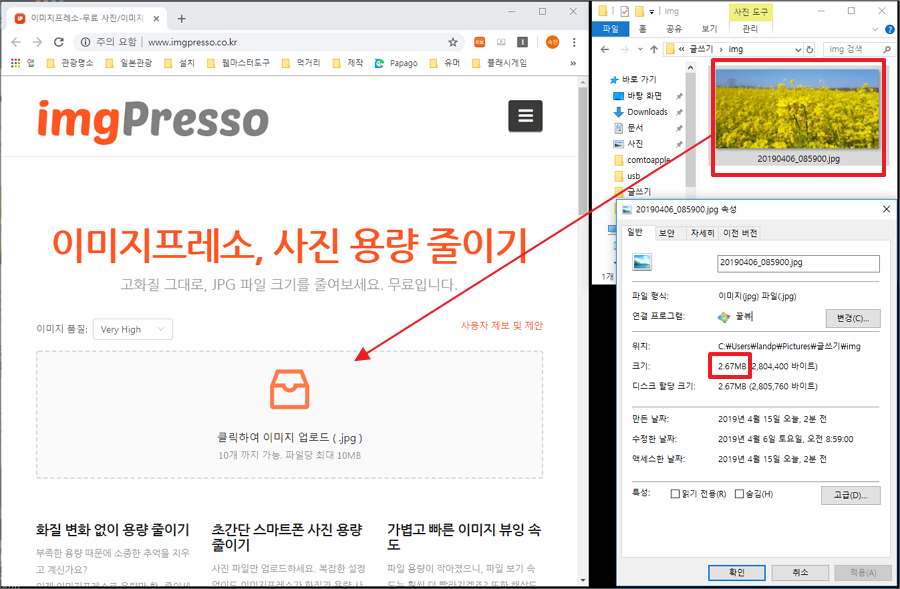
Task: Bookmark this page with star icon
Action: click(x=453, y=42)
